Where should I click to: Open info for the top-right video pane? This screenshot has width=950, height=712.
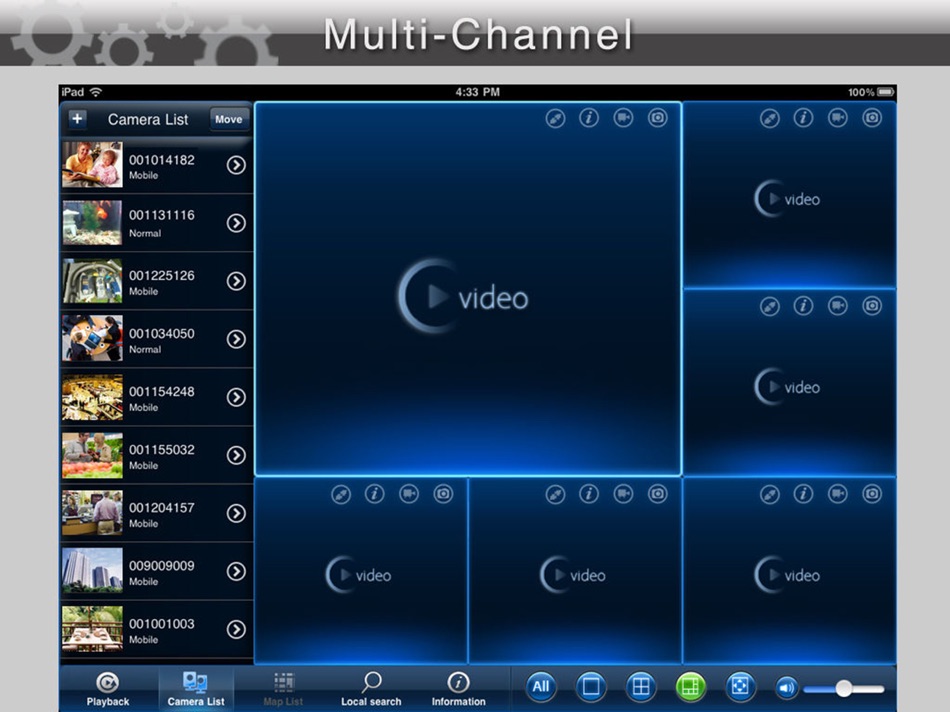pos(803,118)
